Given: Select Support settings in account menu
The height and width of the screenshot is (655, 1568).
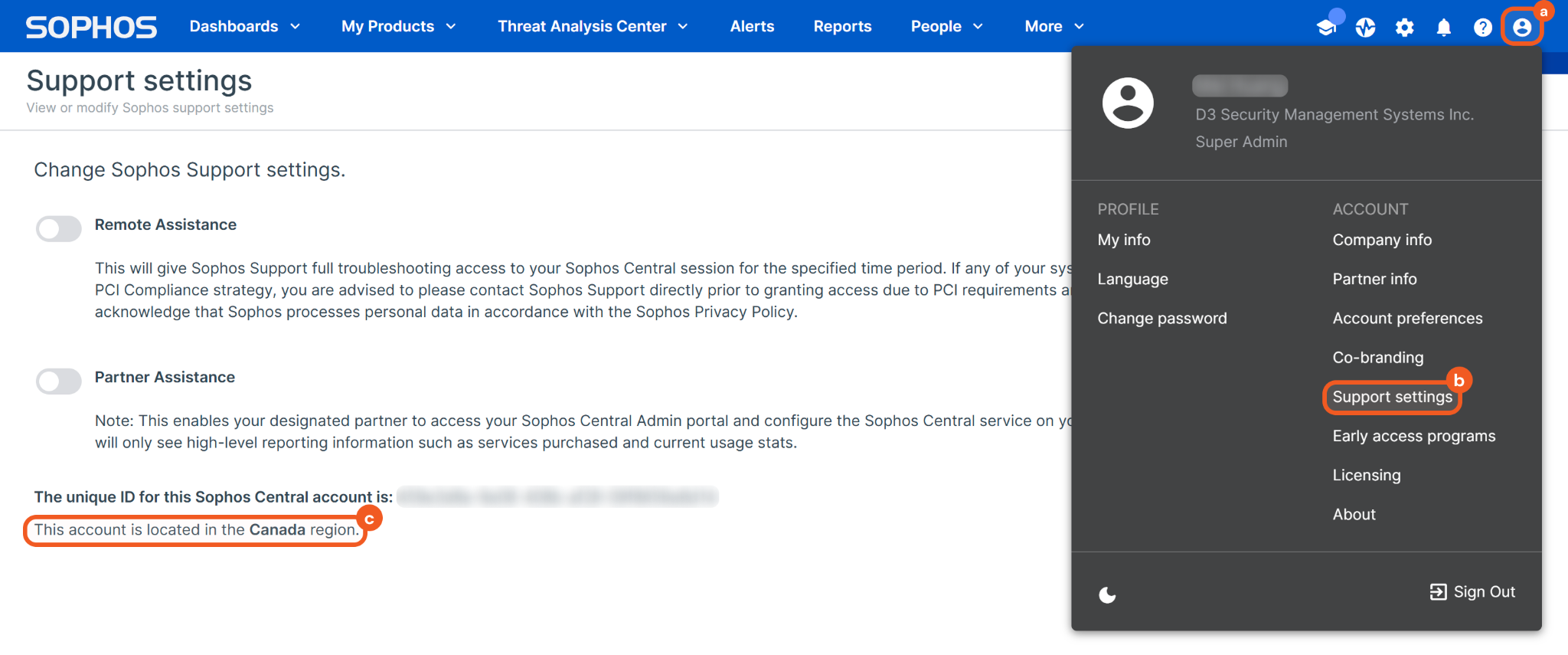Looking at the screenshot, I should coord(1392,397).
